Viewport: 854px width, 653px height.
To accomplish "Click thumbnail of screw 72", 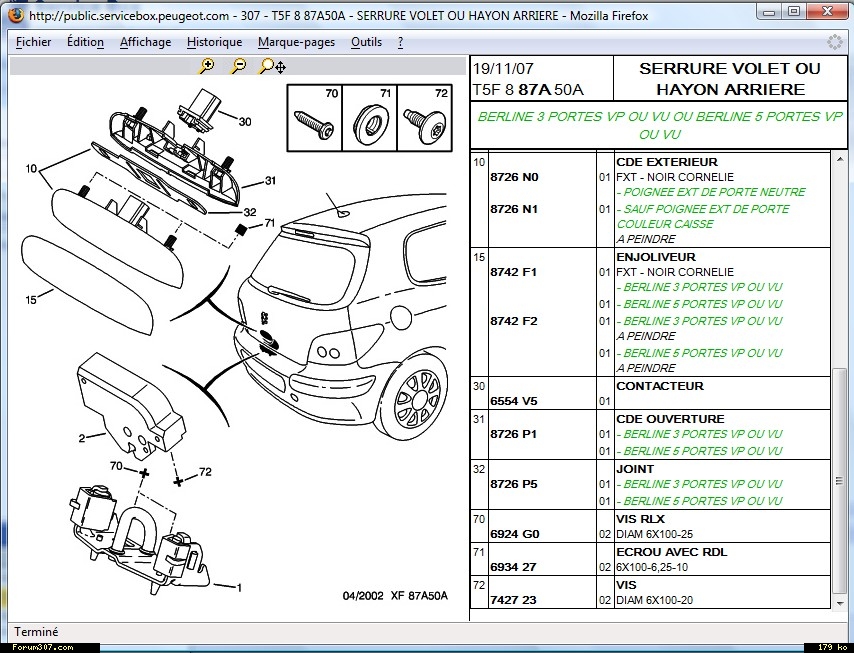I will click(425, 118).
